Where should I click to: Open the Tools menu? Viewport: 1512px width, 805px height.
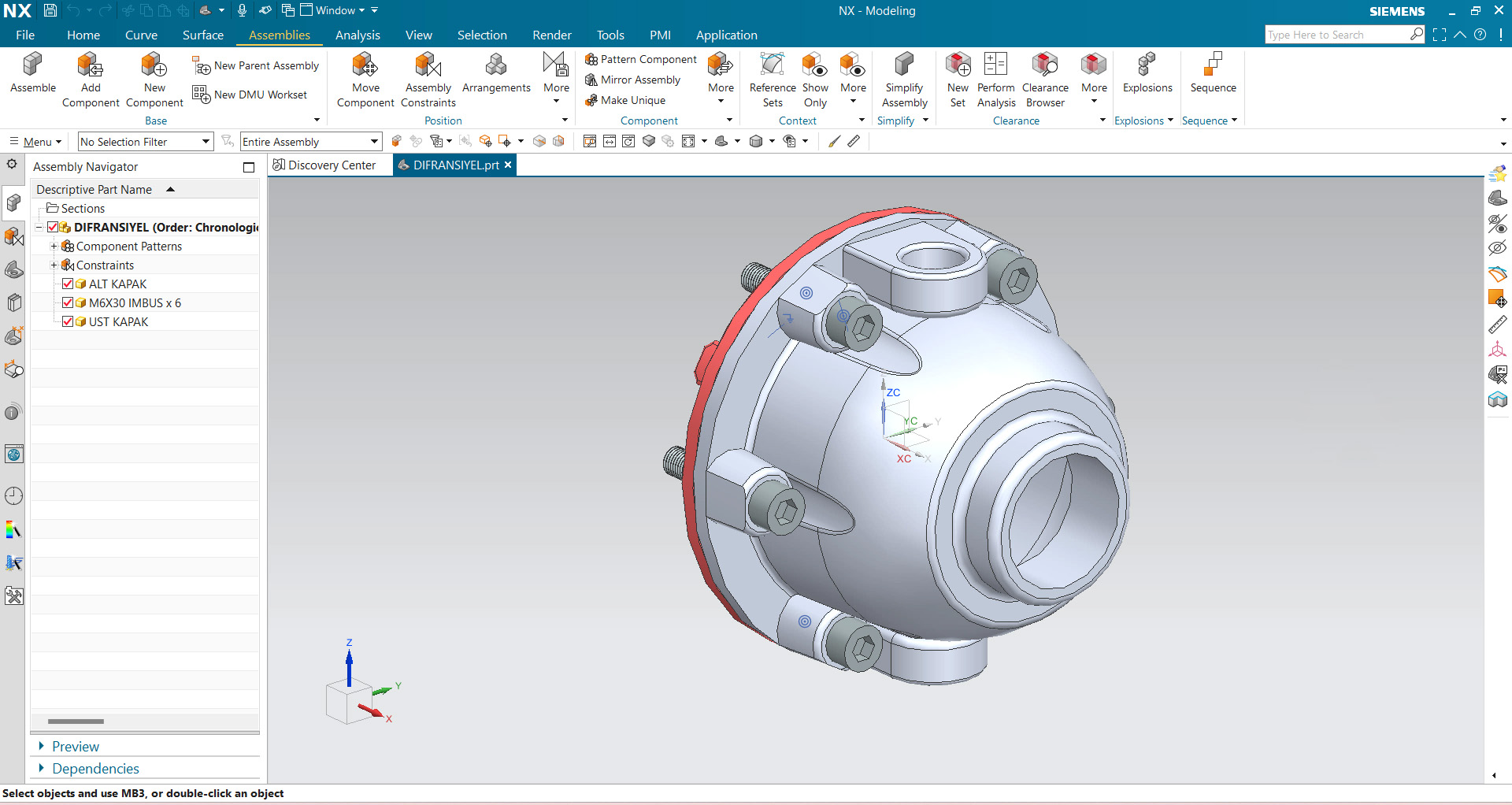tap(610, 35)
